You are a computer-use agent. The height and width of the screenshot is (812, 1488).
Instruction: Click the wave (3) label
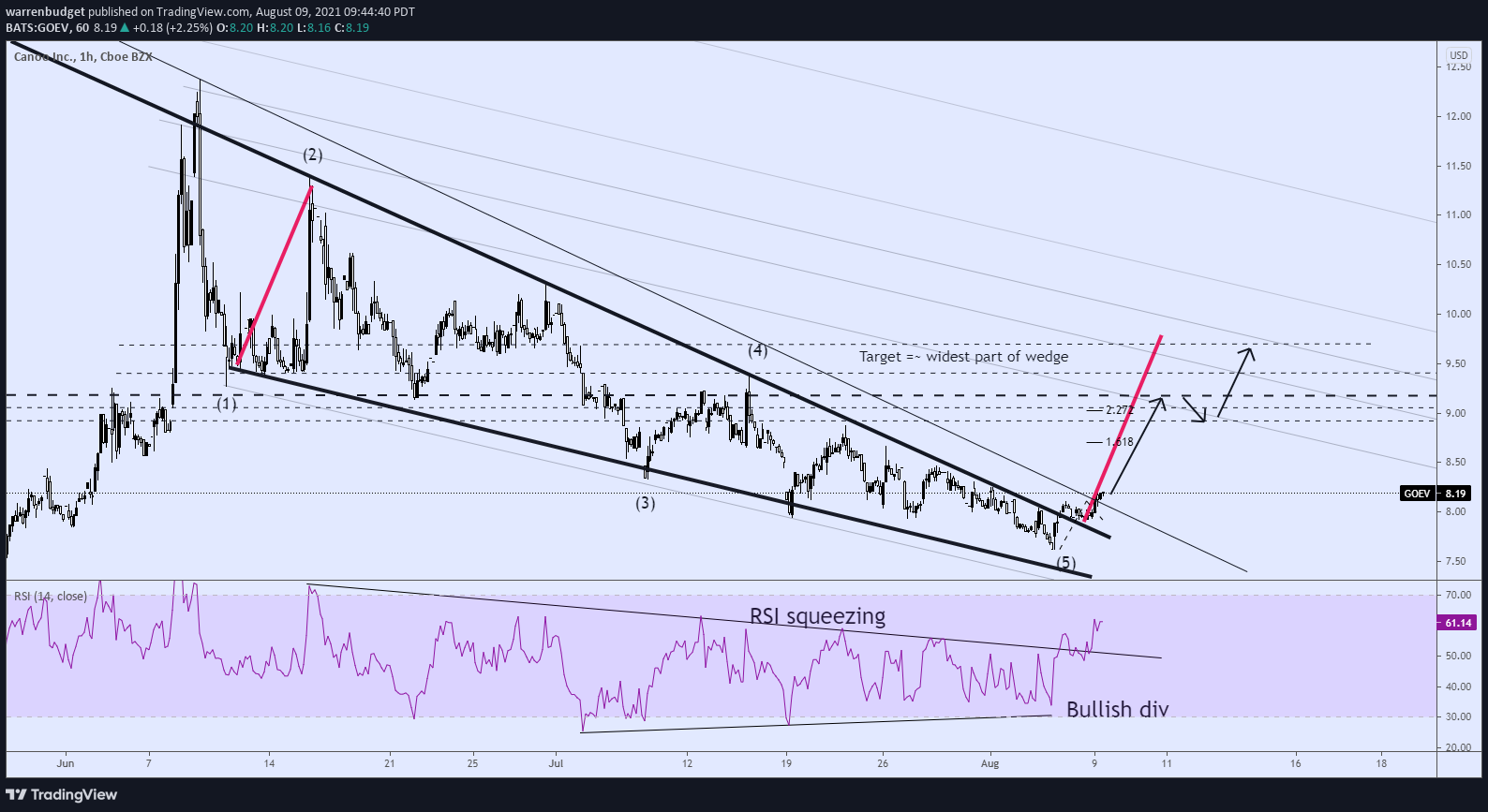[x=645, y=503]
